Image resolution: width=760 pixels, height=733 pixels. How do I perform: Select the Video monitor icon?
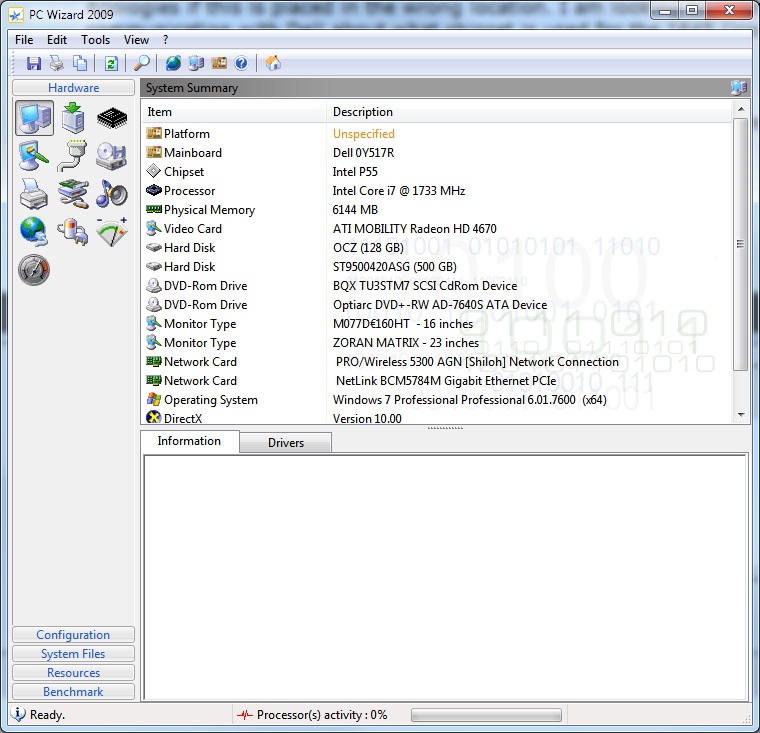33,156
